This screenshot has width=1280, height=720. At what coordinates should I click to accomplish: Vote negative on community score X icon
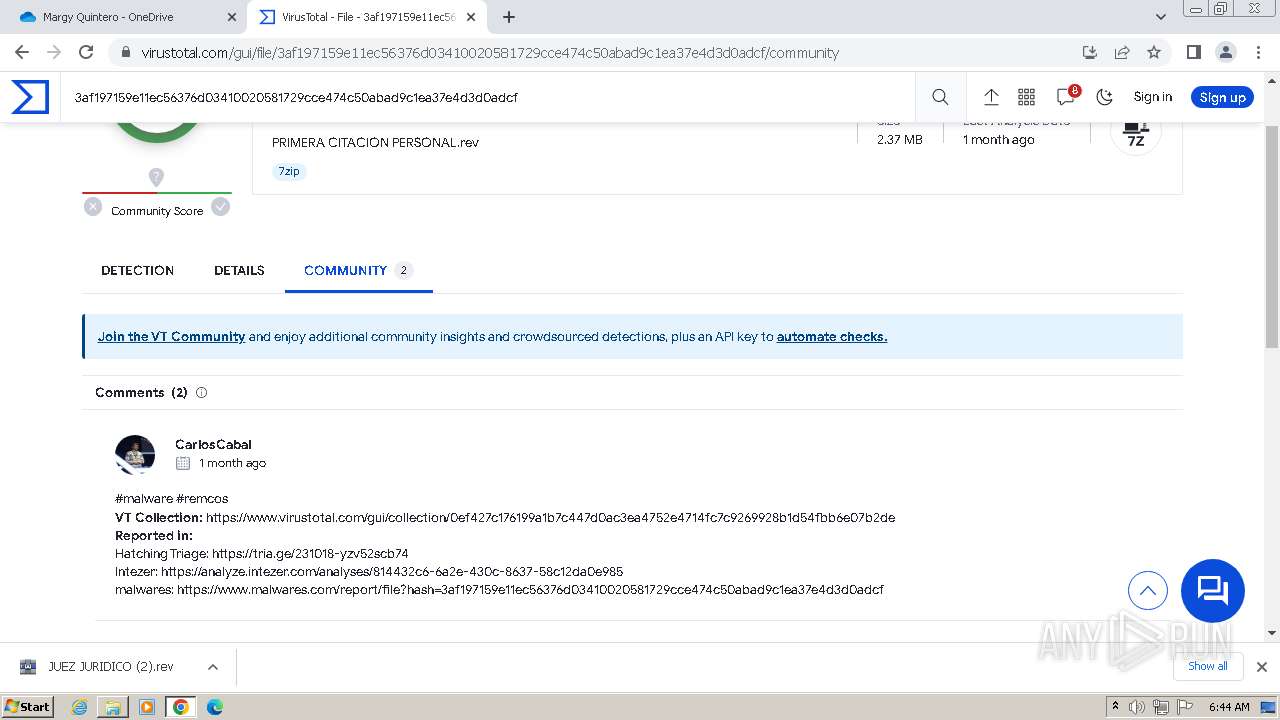tap(93, 207)
